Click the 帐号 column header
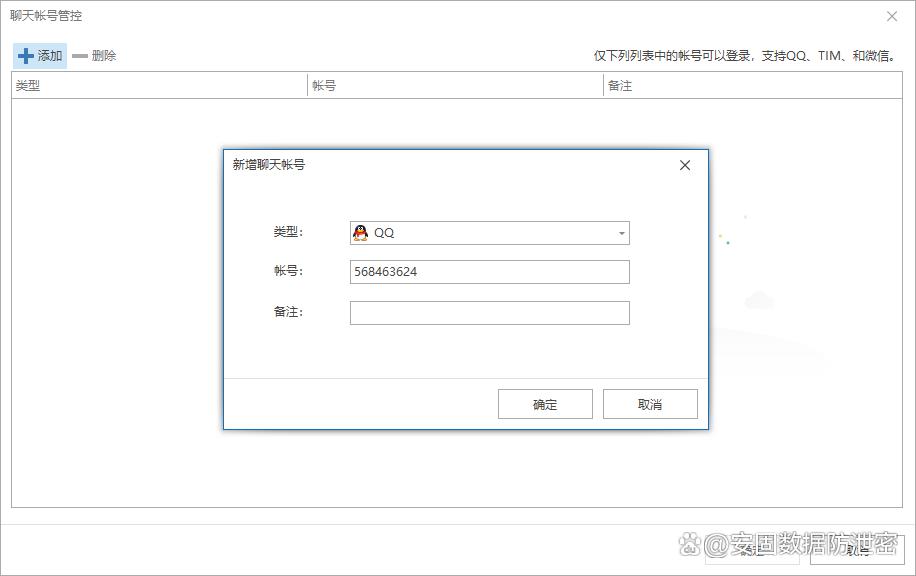The image size is (916, 576). click(455, 85)
